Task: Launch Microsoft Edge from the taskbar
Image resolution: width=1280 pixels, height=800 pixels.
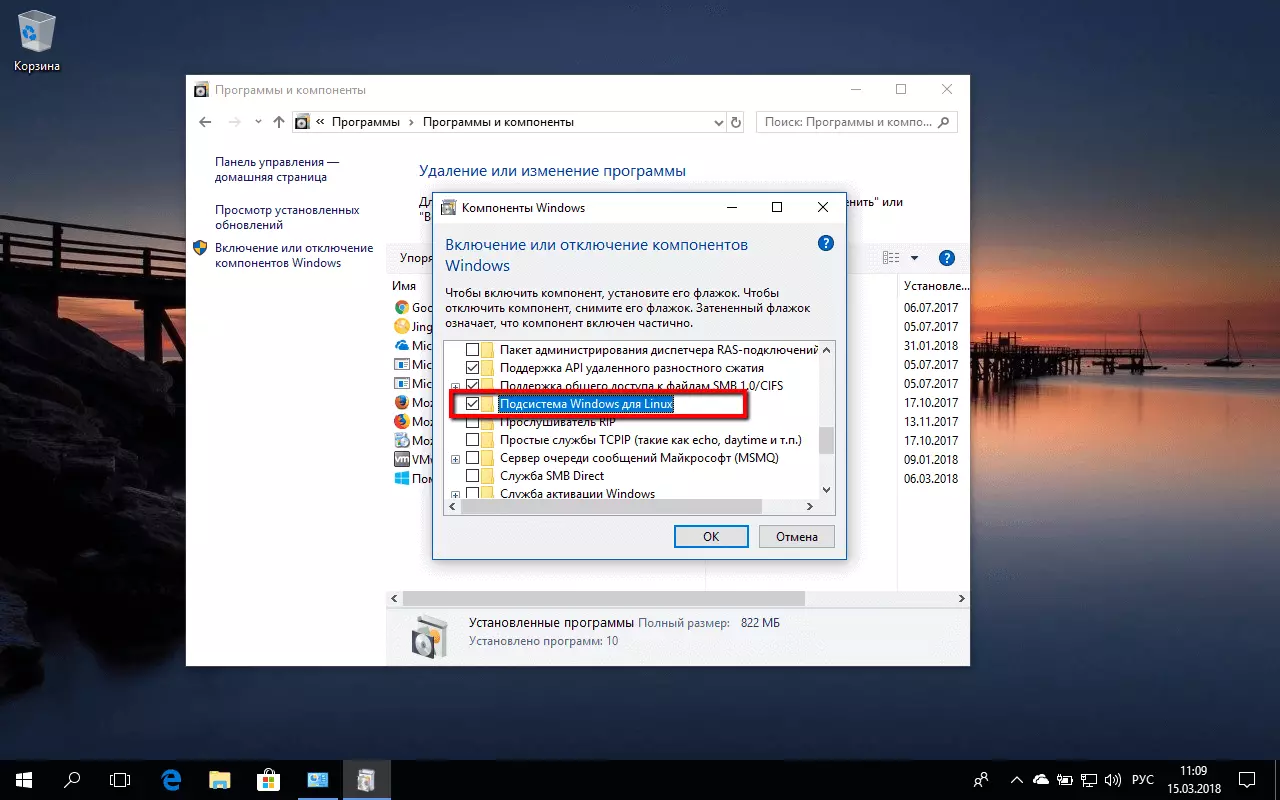Action: pyautogui.click(x=171, y=779)
